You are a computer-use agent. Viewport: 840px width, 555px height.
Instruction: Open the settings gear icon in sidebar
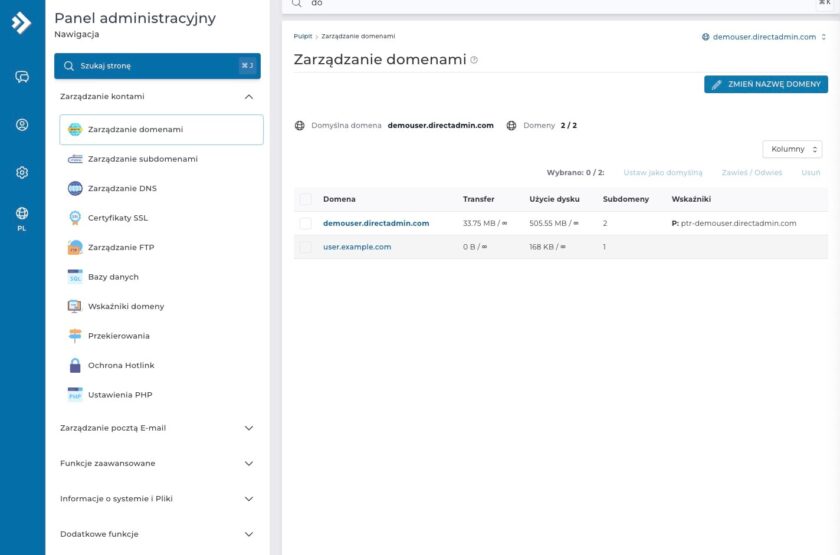tap(22, 172)
